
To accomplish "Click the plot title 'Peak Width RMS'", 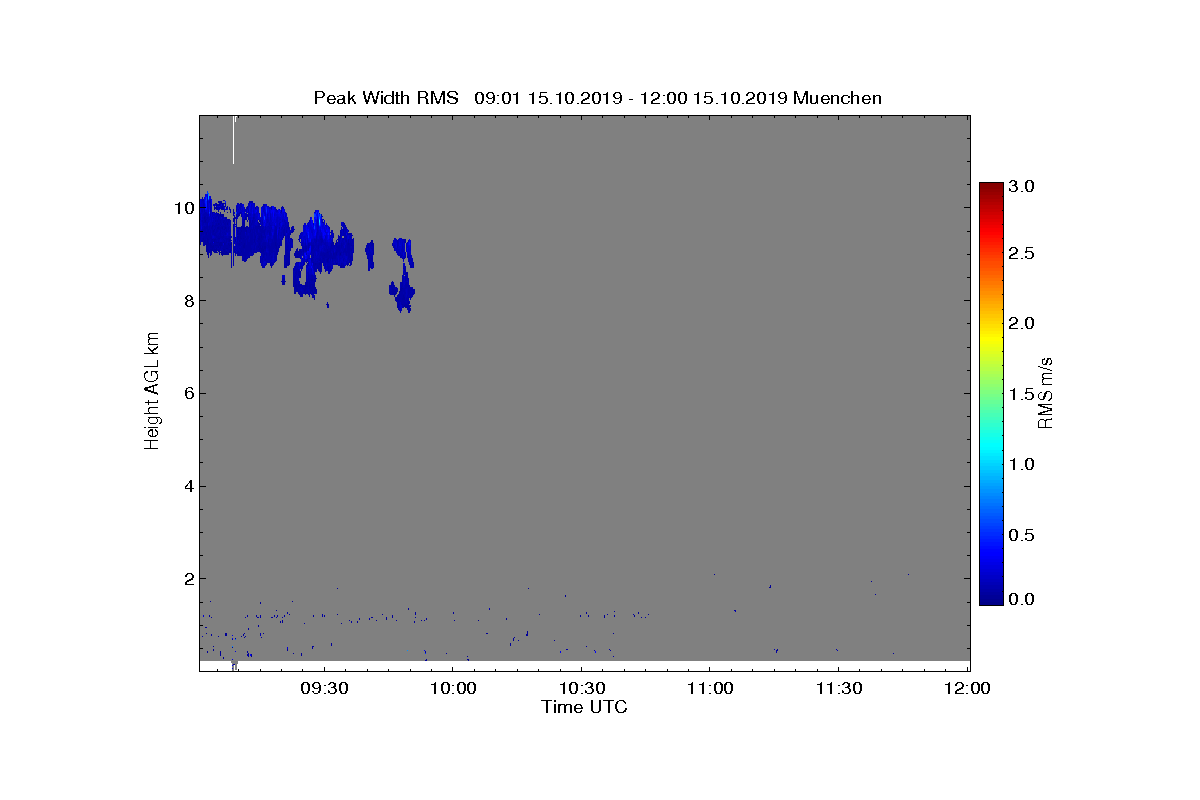I will coord(386,98).
